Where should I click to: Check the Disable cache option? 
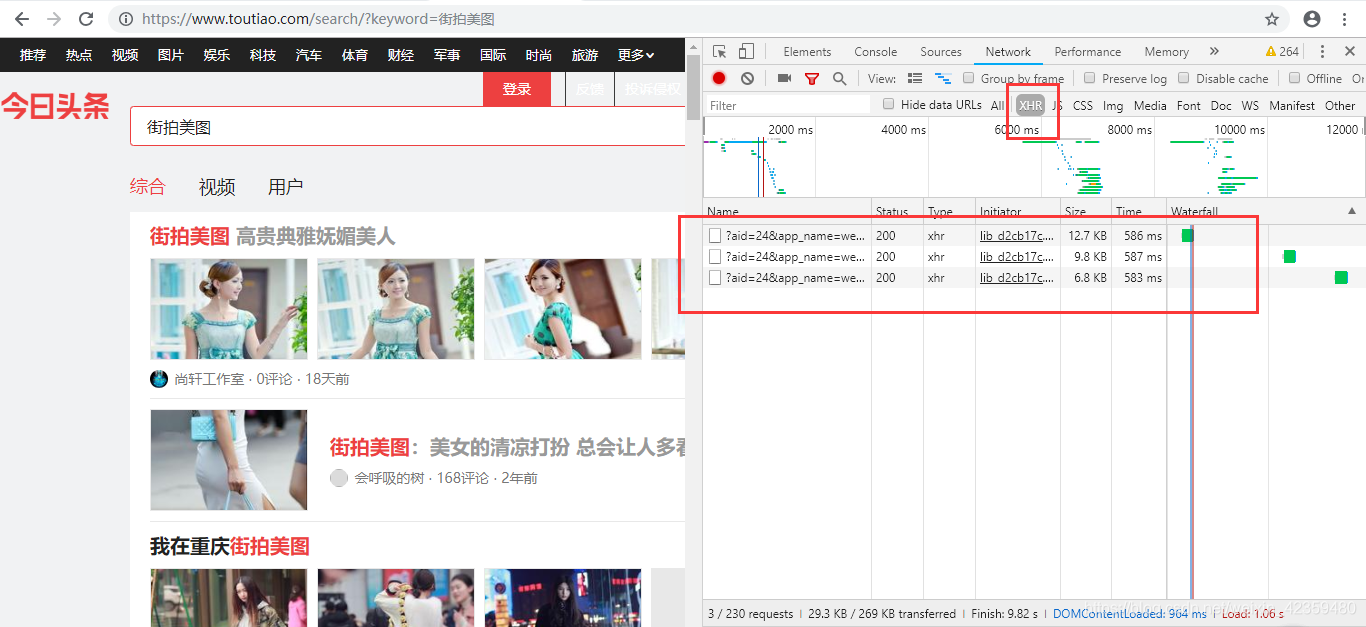pos(1184,78)
